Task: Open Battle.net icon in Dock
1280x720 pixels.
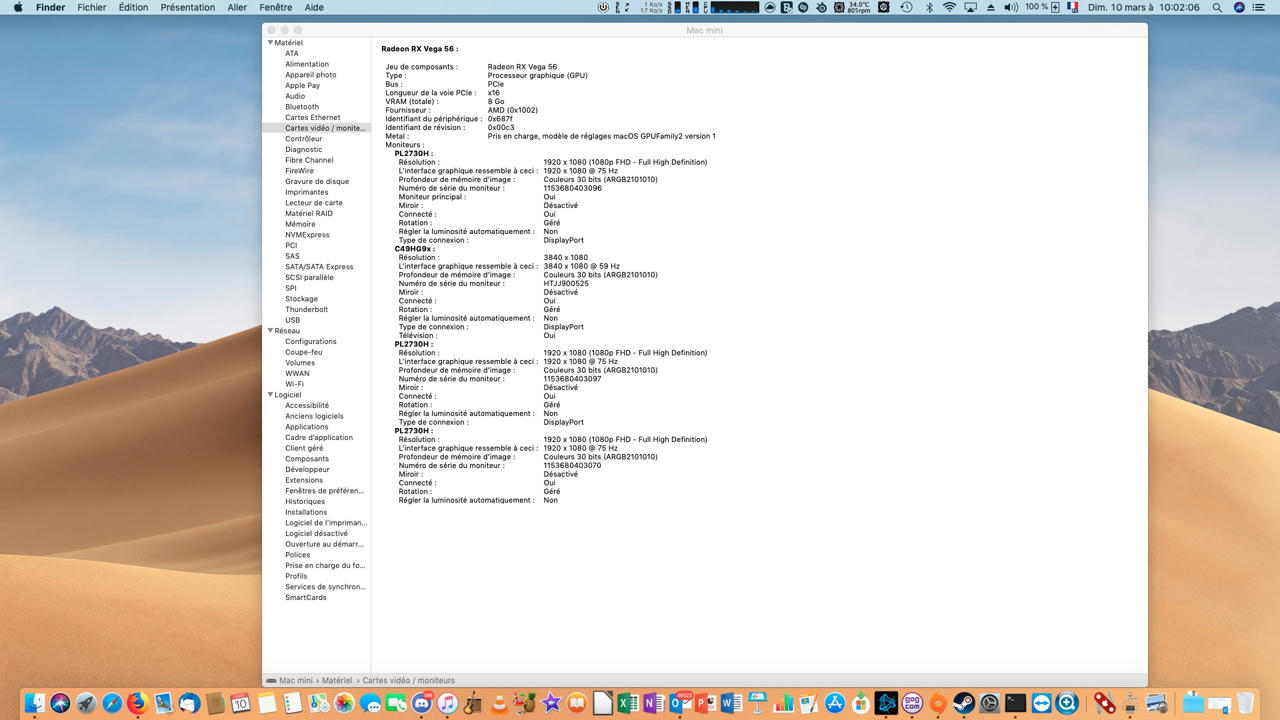Action: pos(886,703)
